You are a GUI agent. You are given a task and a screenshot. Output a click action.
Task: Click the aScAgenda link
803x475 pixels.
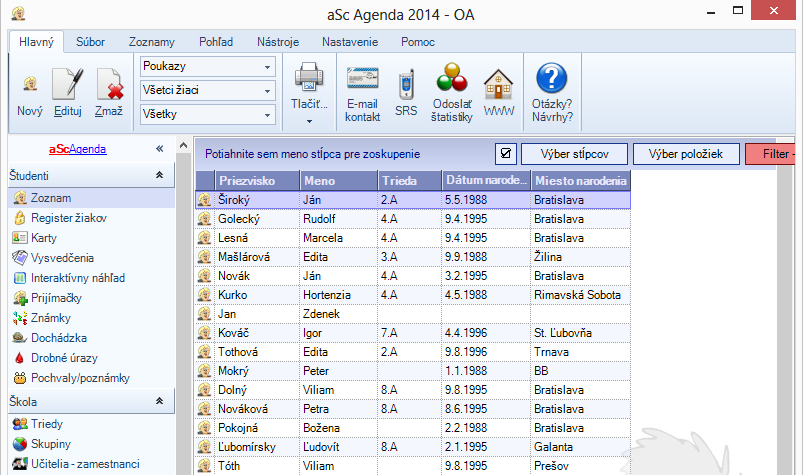pos(78,149)
